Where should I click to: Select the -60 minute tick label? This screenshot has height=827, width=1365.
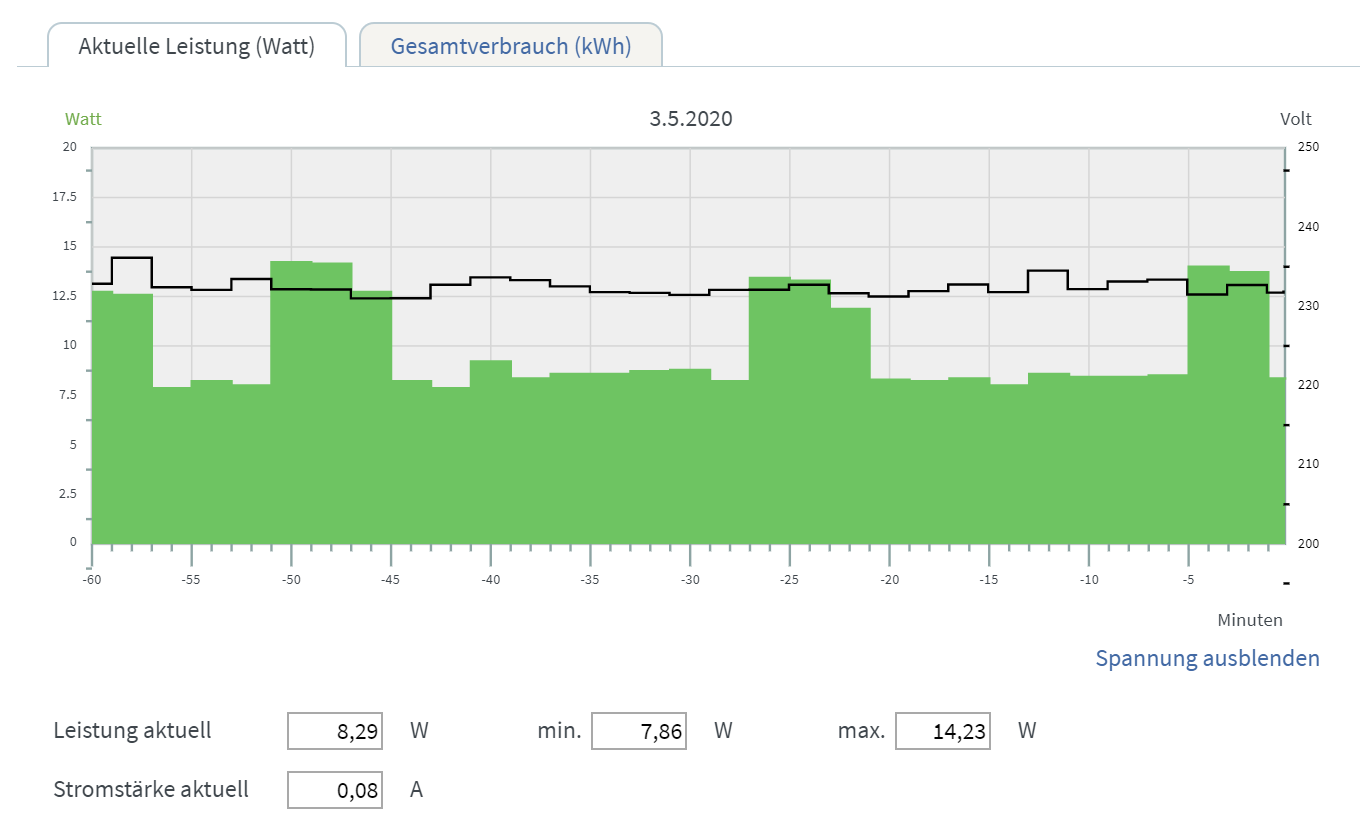tap(92, 580)
